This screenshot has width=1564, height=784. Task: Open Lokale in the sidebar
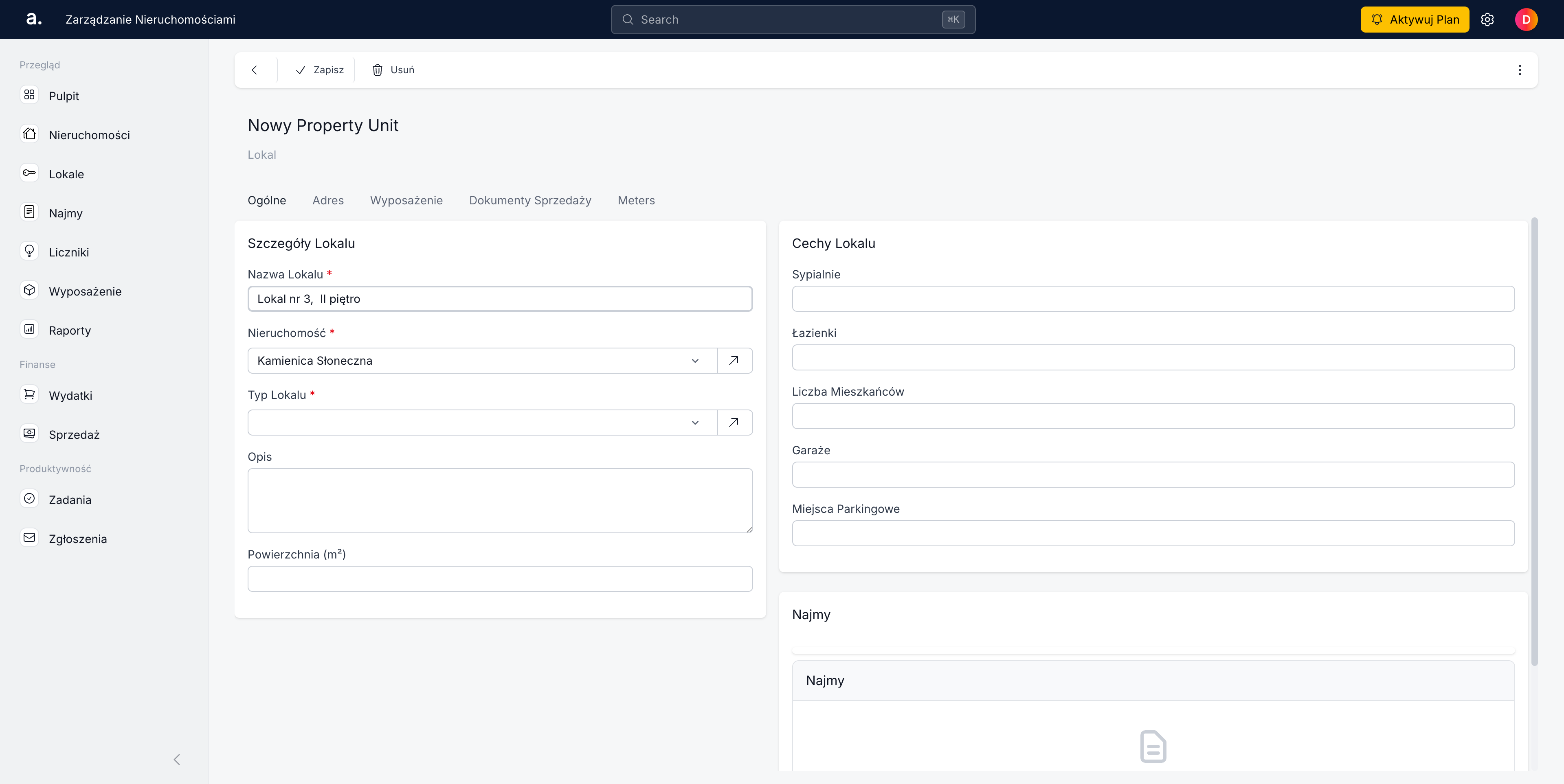(66, 174)
